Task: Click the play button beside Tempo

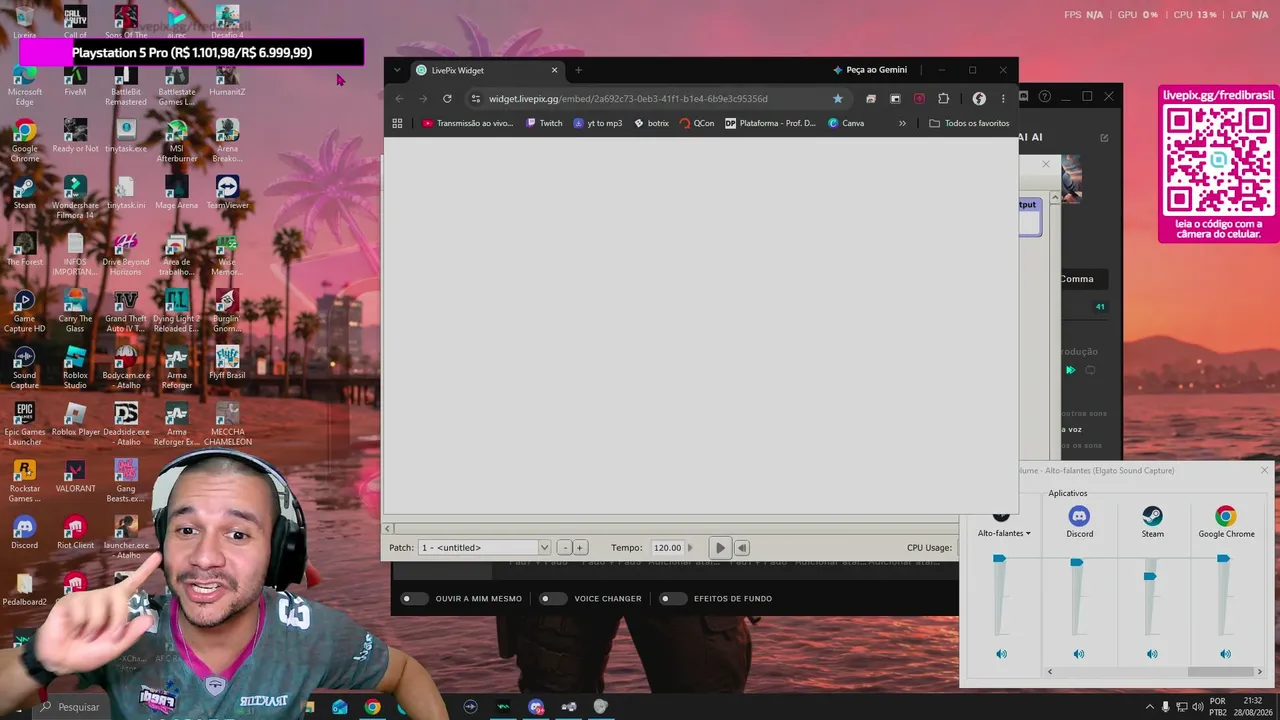Action: [720, 548]
